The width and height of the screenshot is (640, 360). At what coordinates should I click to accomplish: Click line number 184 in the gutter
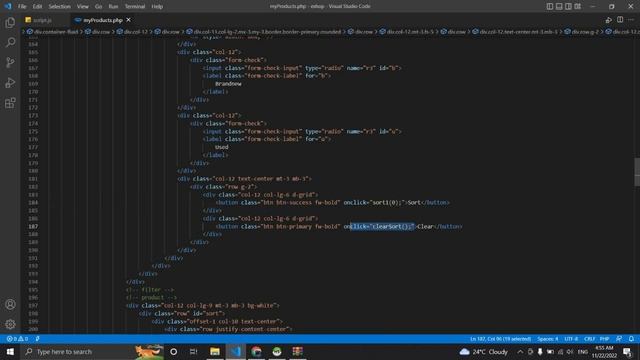33,202
